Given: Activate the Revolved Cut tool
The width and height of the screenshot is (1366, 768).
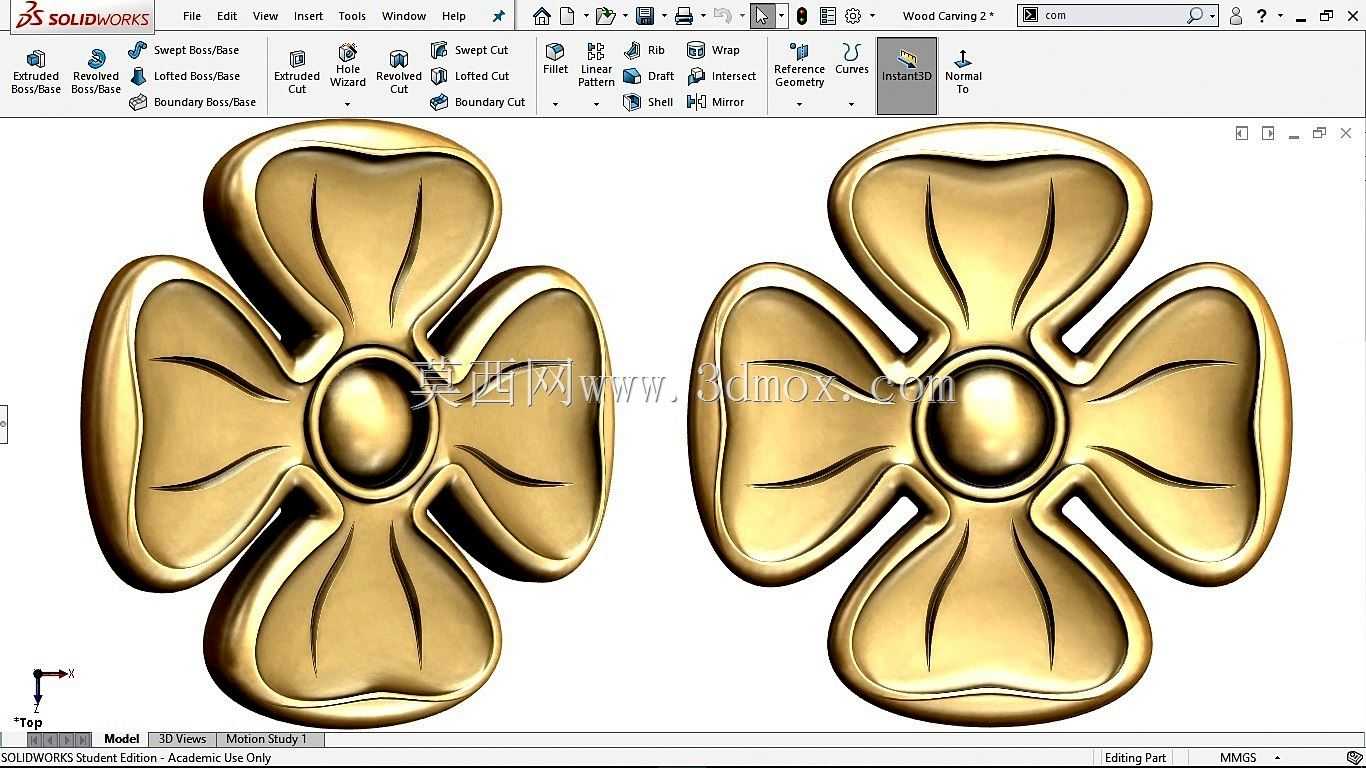Looking at the screenshot, I should (399, 72).
